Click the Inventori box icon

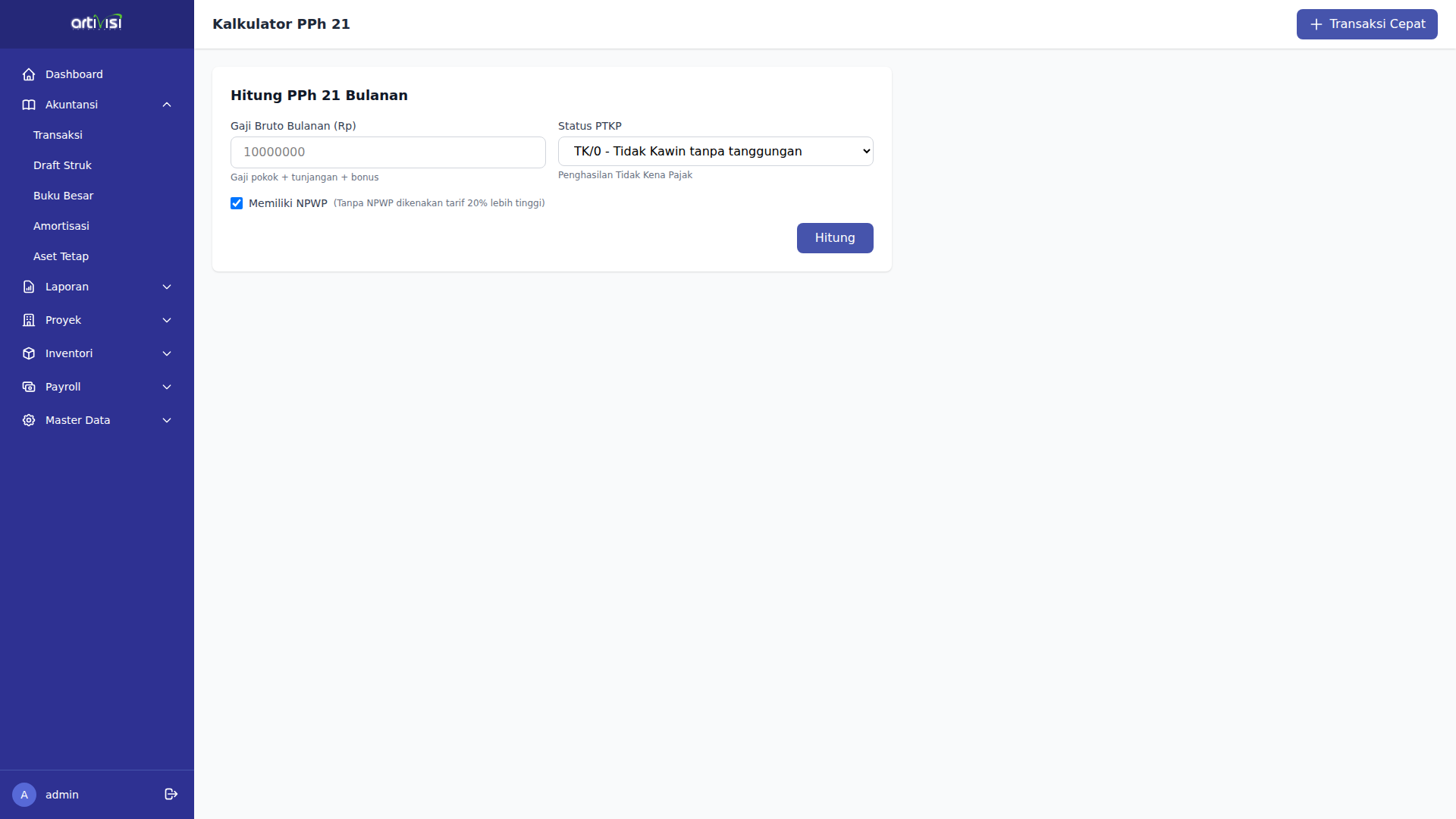pos(29,353)
